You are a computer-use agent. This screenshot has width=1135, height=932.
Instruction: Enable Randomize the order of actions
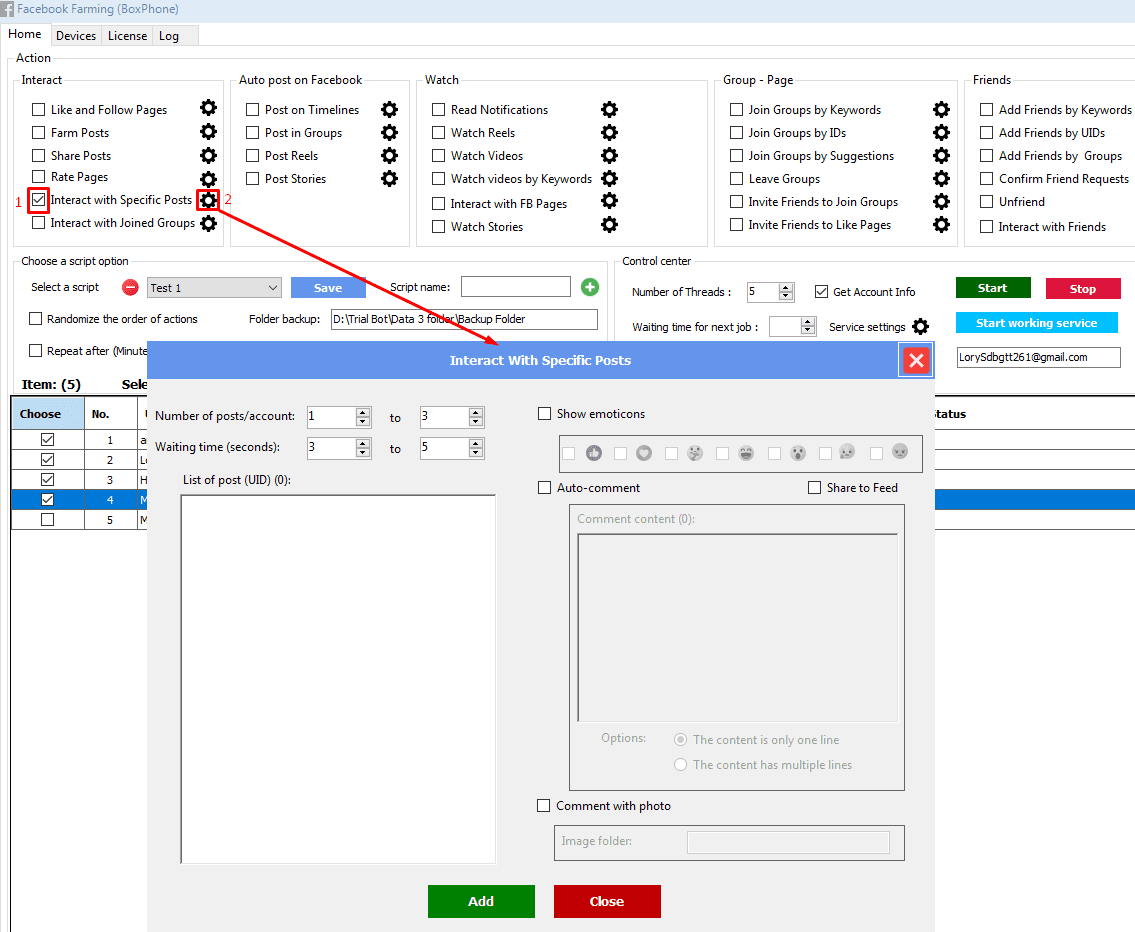(35, 318)
